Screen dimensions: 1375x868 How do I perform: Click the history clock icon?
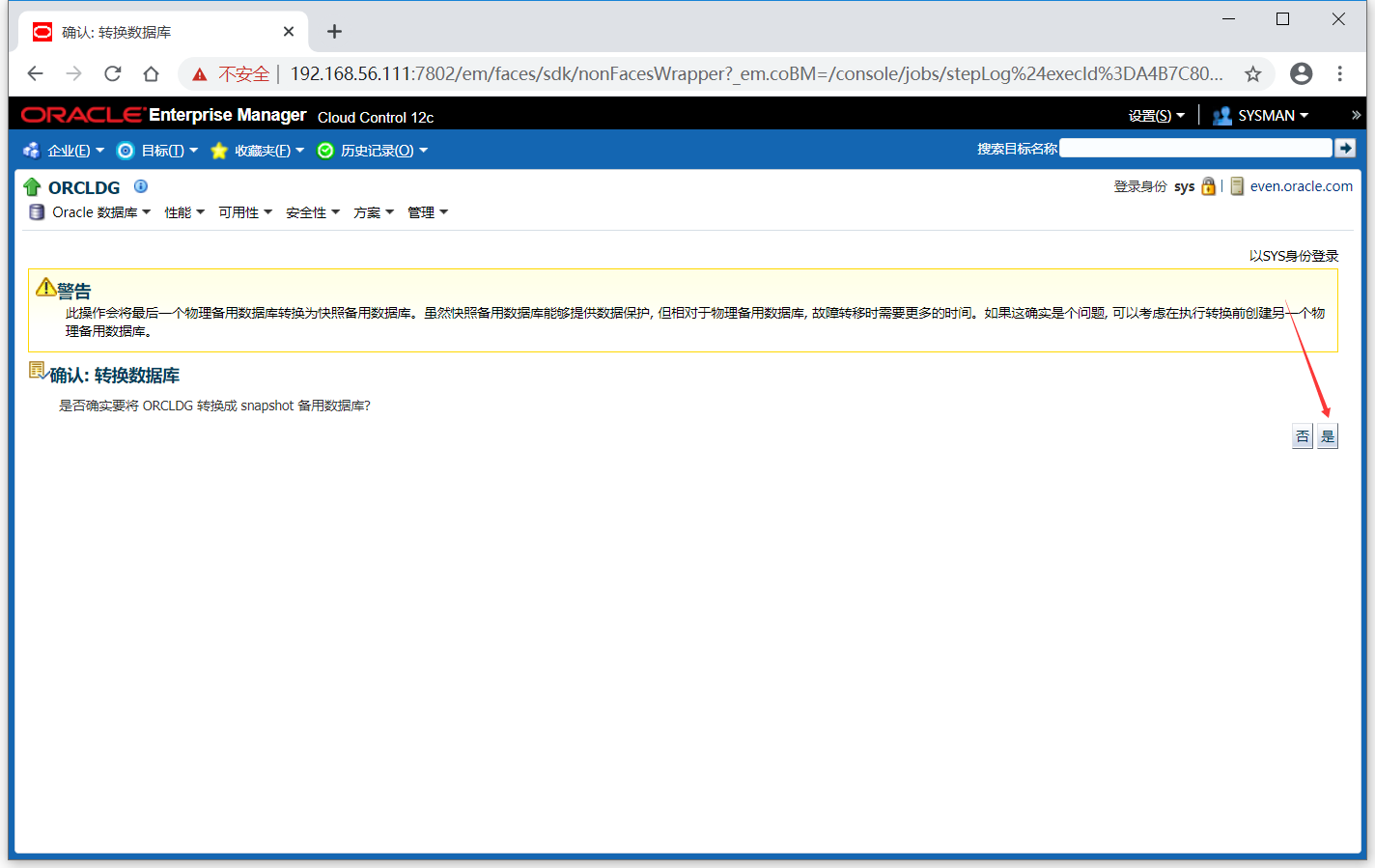pos(325,151)
